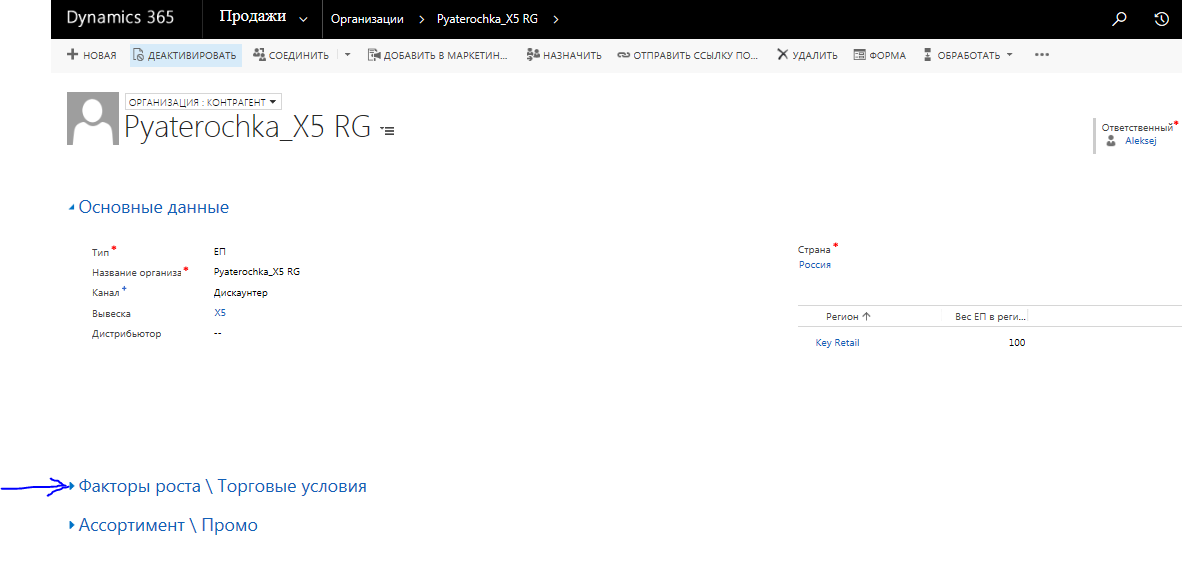Click НАЗНАЧИТЬ command
The image size is (1182, 564).
564,55
